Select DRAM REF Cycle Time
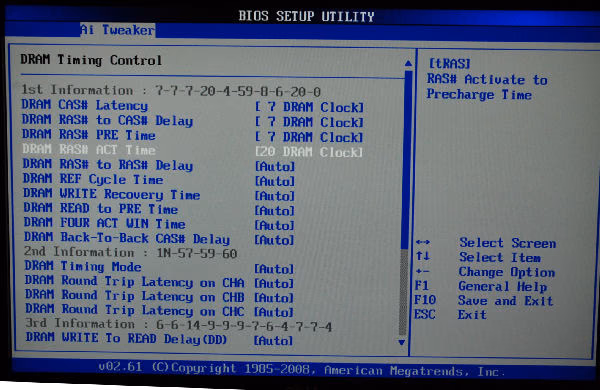Viewport: 600px width, 390px height. (x=93, y=179)
